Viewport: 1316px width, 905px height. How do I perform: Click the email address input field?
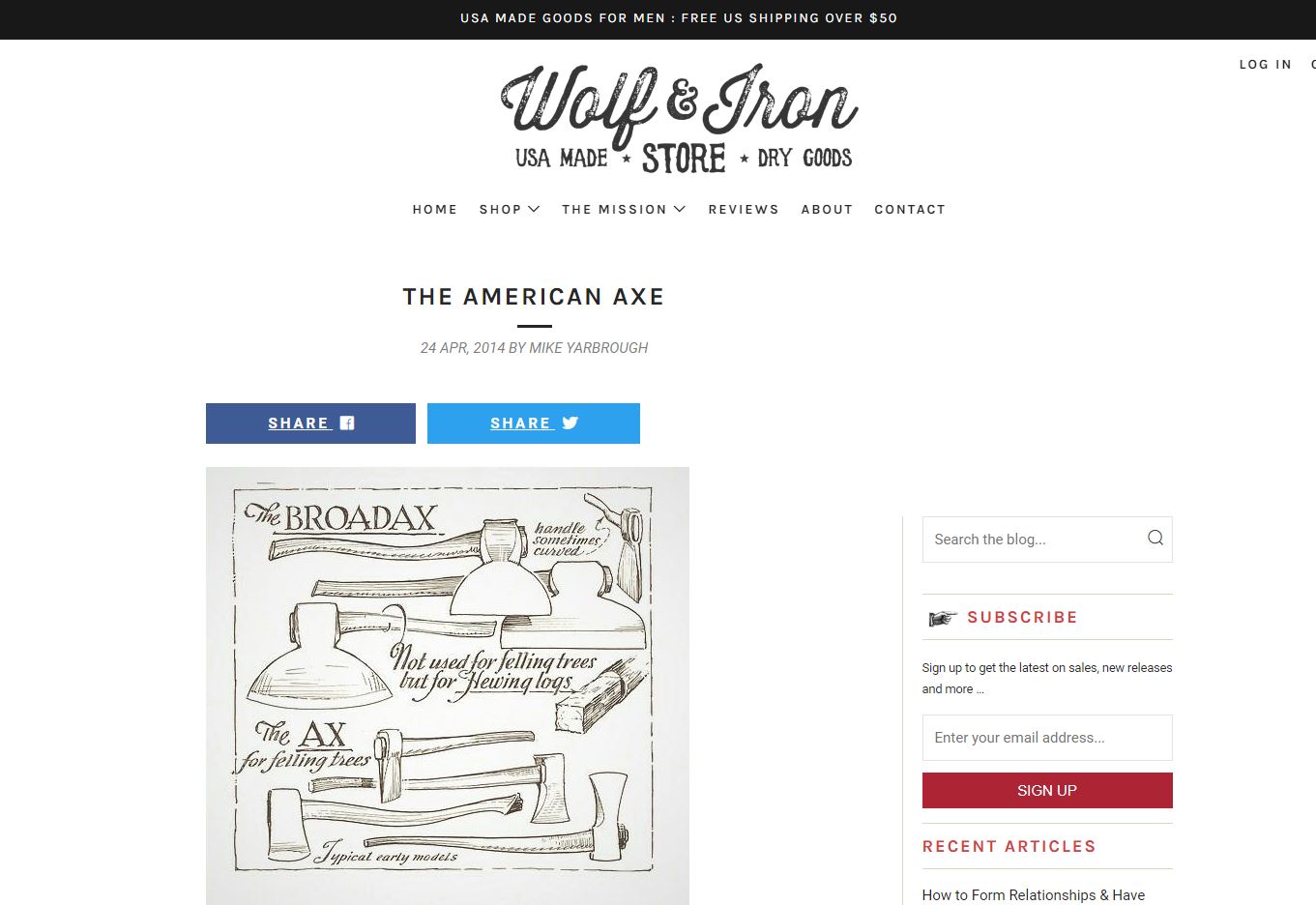click(x=1047, y=738)
